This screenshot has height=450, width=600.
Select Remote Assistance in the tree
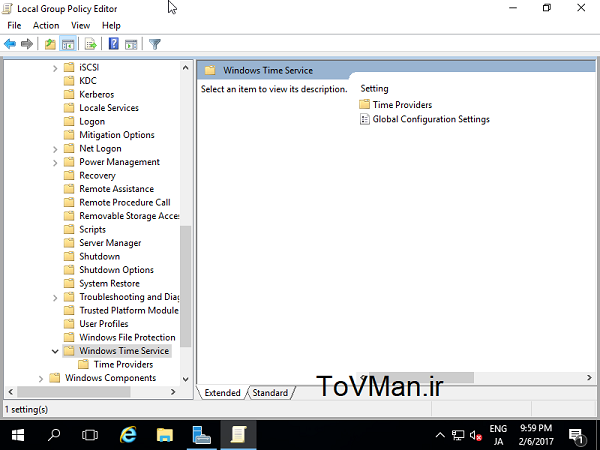(x=116, y=189)
